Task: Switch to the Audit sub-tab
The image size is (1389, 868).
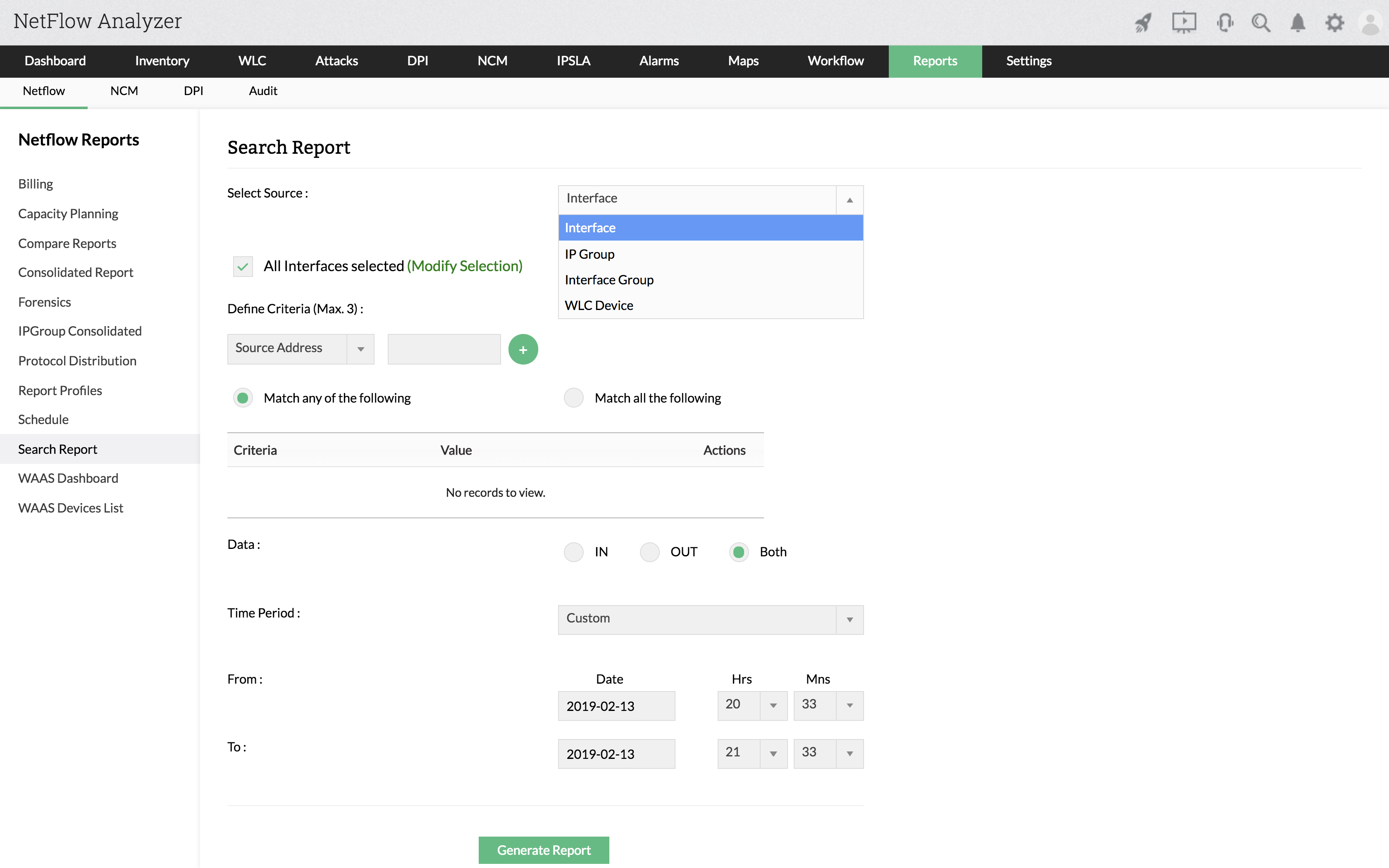Action: [263, 91]
